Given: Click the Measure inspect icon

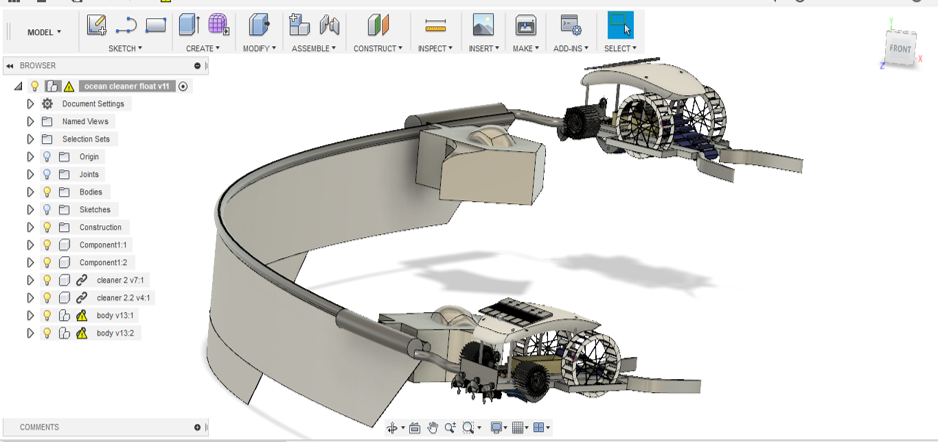Looking at the screenshot, I should pyautogui.click(x=436, y=25).
